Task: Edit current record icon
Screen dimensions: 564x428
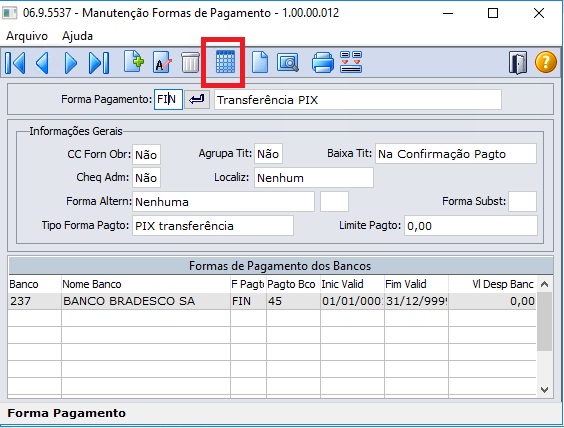Action: click(162, 63)
